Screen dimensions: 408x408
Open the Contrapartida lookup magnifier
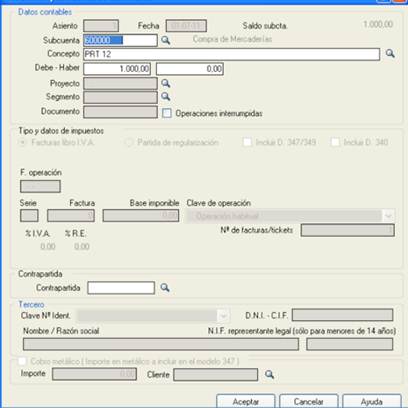pyautogui.click(x=165, y=288)
